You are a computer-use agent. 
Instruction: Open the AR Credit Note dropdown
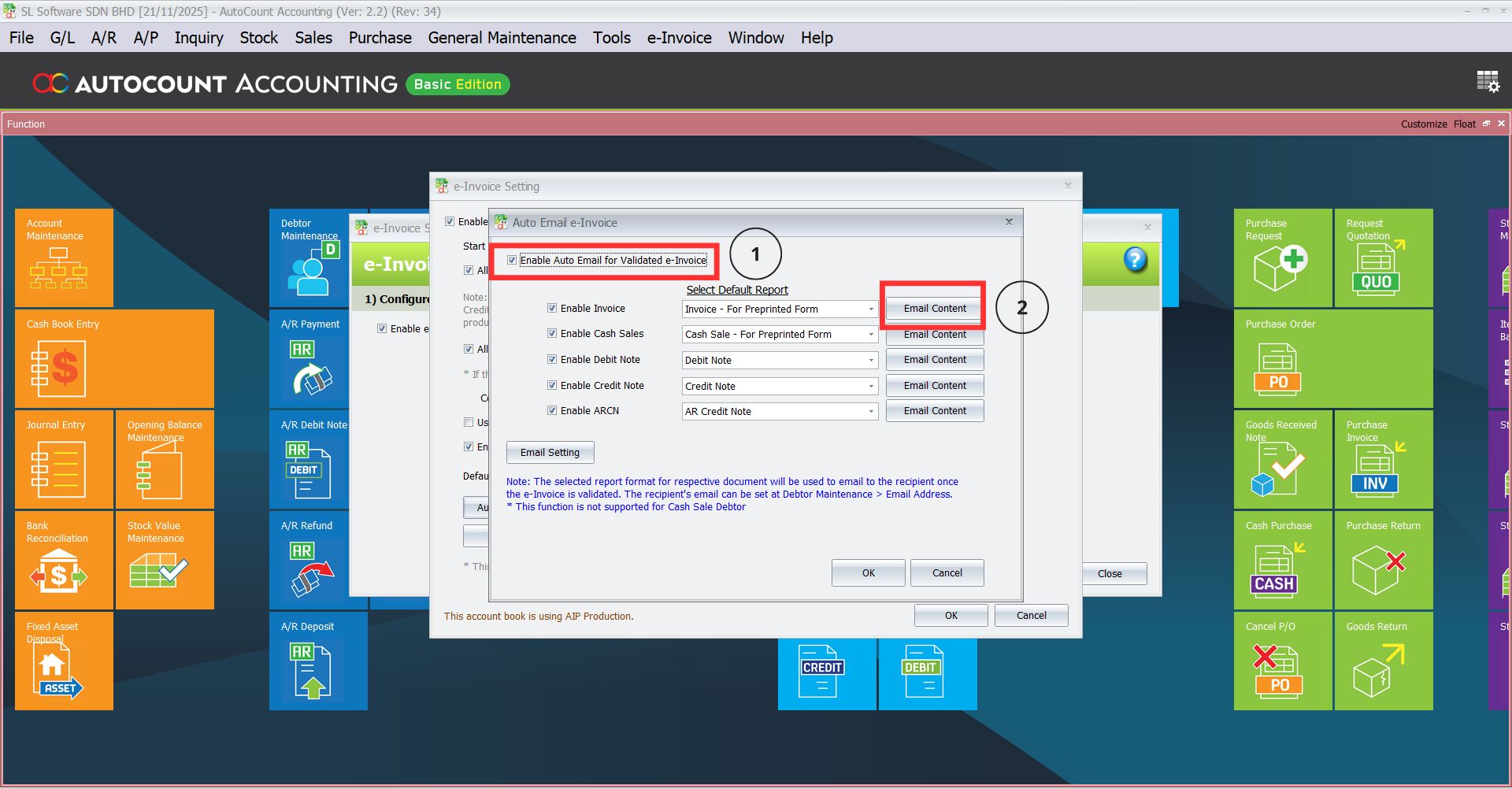pyautogui.click(x=869, y=411)
